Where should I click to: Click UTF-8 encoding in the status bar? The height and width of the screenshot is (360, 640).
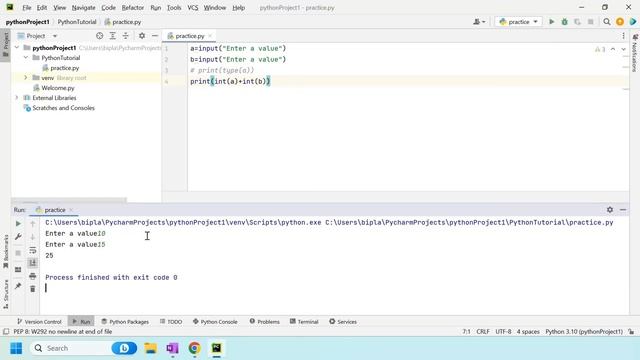(503, 331)
